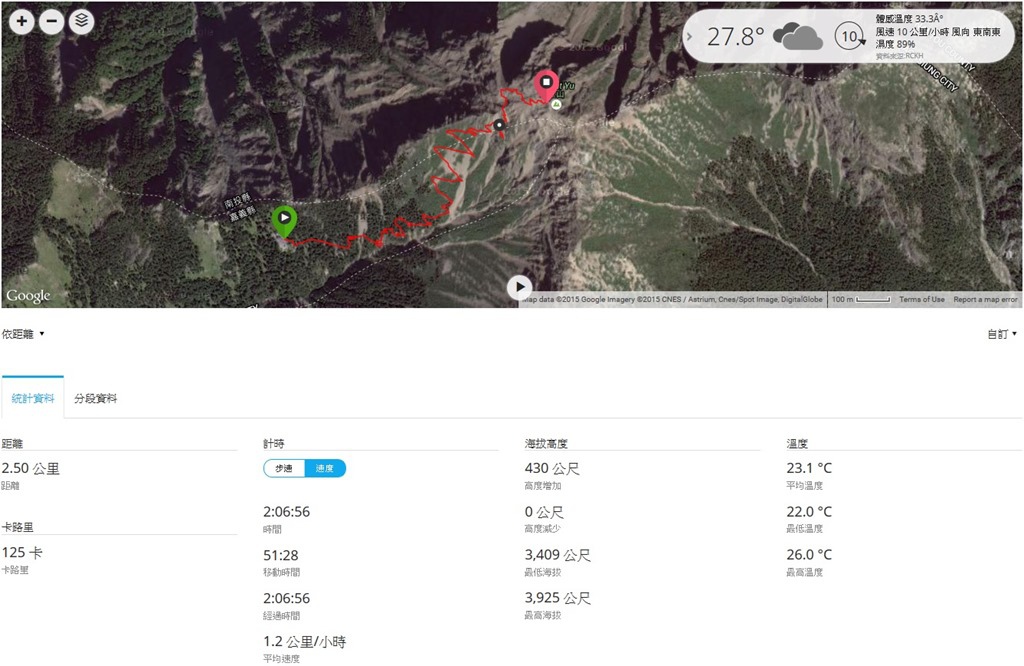The width and height of the screenshot is (1024, 666).
Task: Expand the weather panel arrow
Action: tap(690, 37)
